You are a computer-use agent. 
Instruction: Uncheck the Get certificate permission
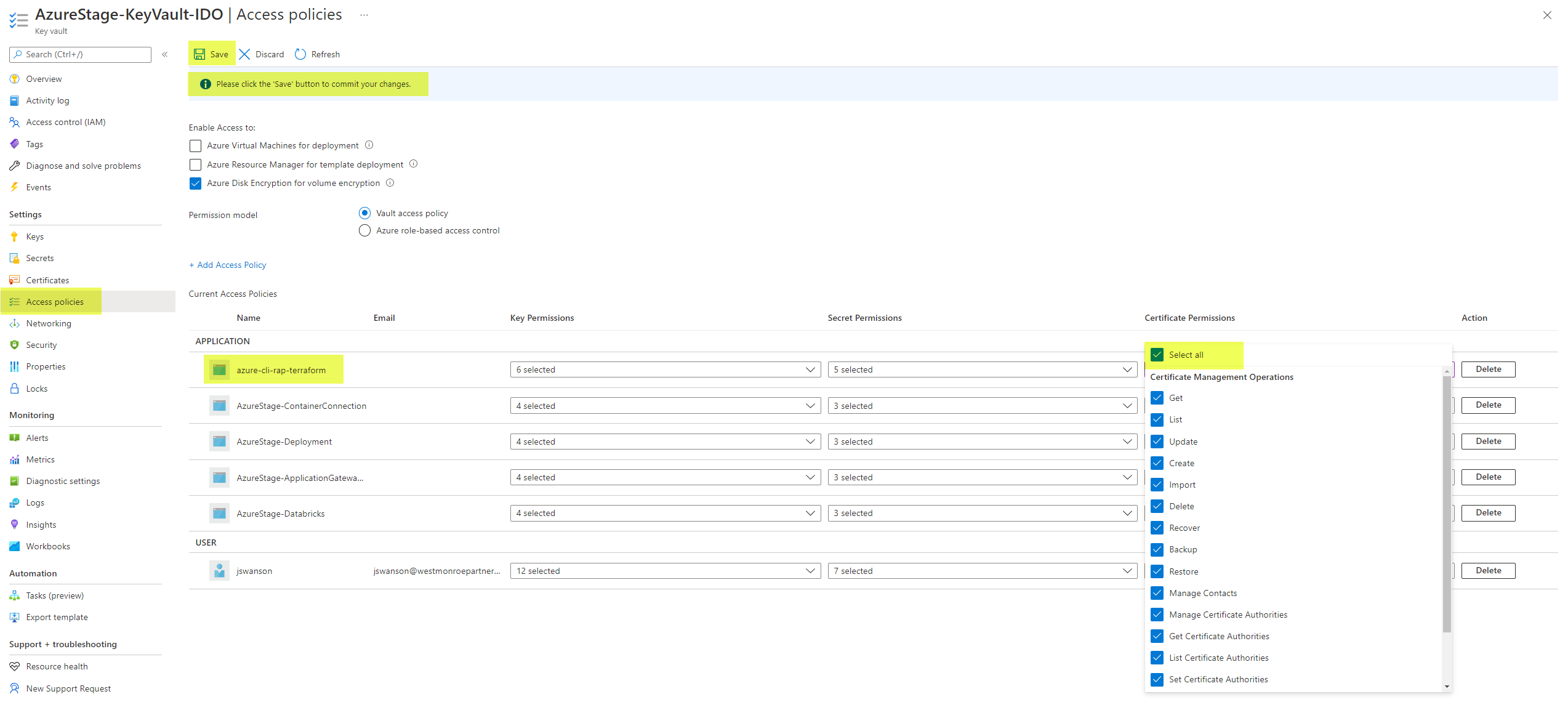tap(1157, 398)
